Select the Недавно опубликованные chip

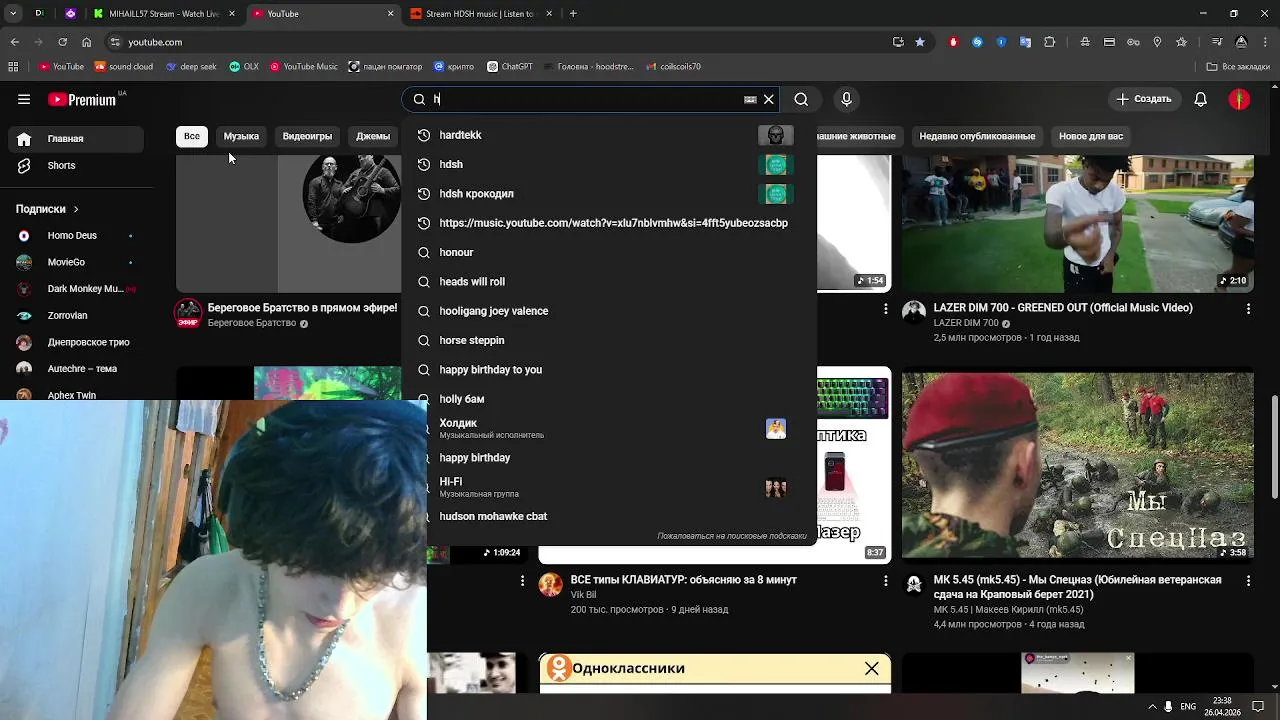[x=977, y=136]
